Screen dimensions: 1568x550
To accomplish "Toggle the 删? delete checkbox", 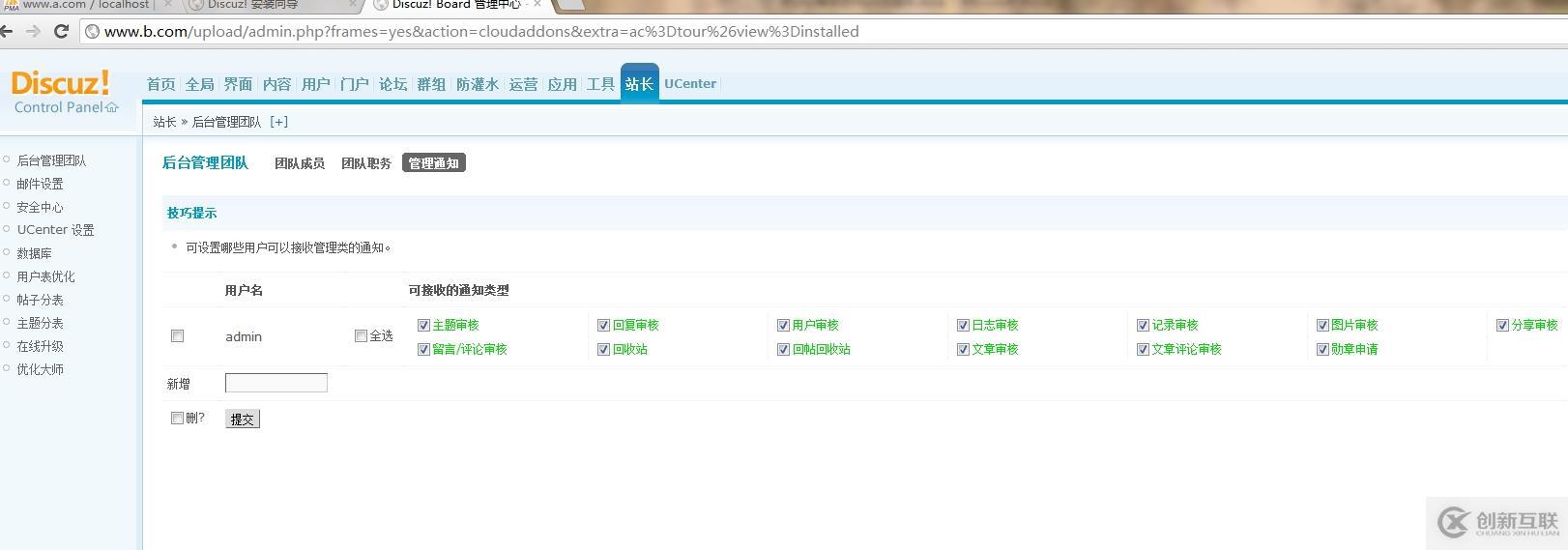I will point(177,418).
